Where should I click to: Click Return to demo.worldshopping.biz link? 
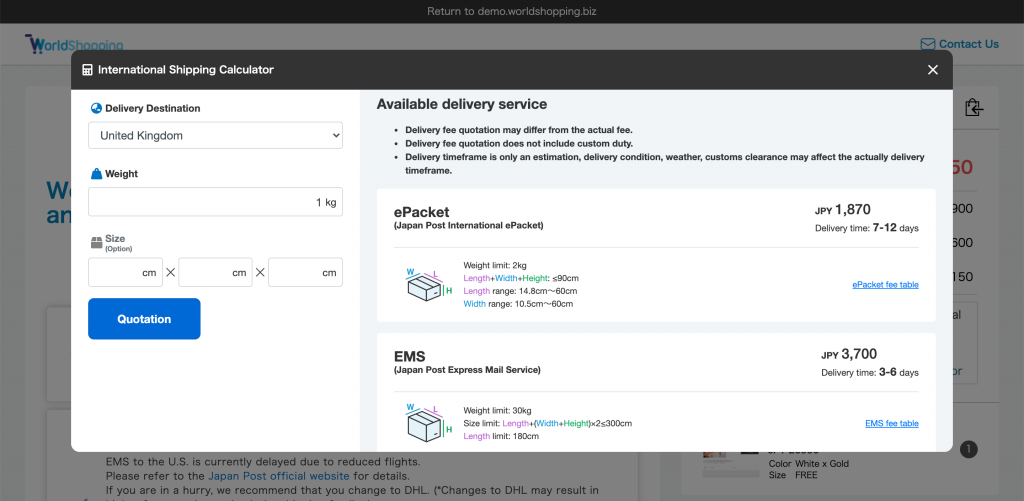(x=512, y=11)
